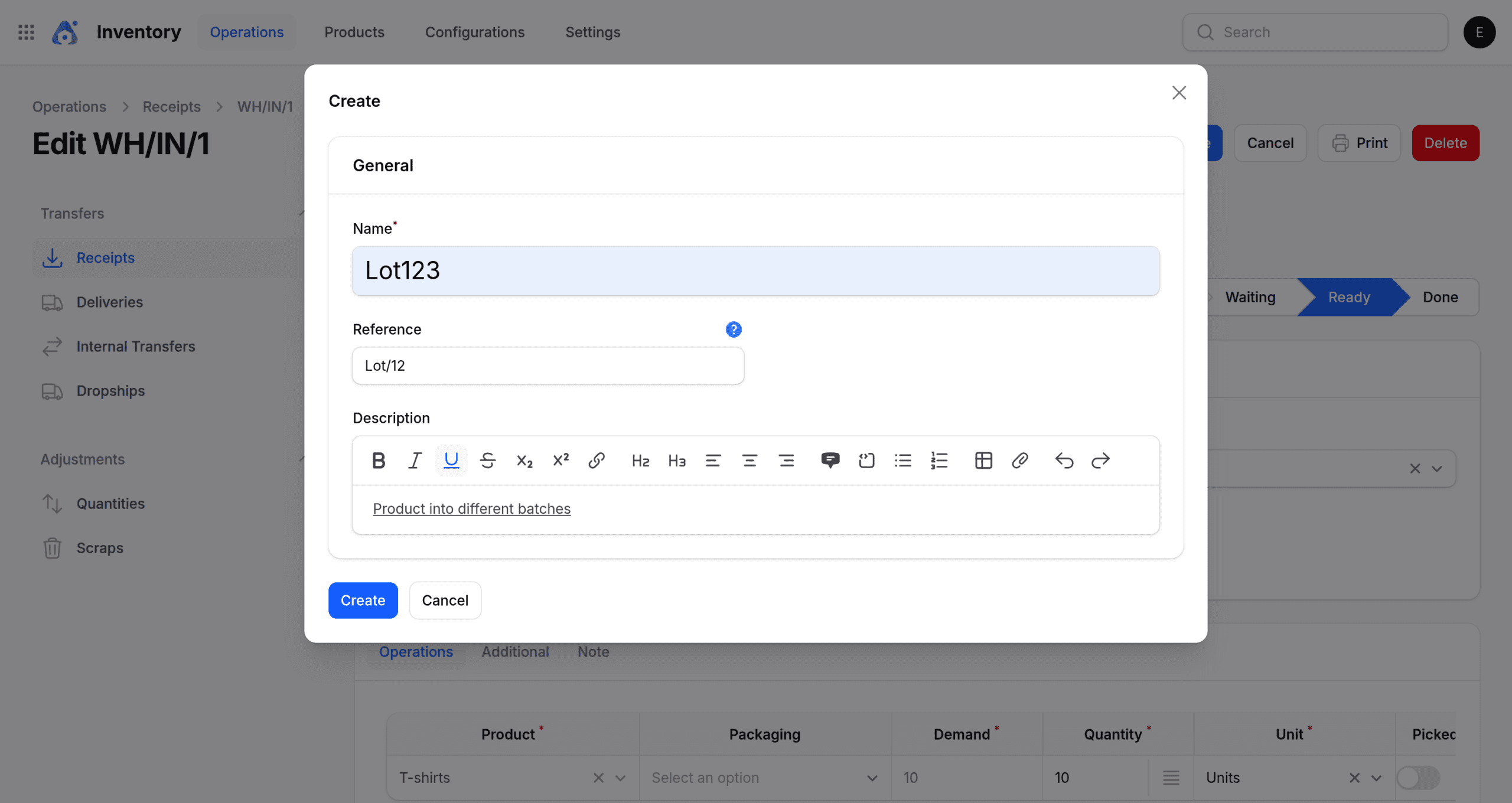Toggle superscript formatting in the editor

[560, 460]
